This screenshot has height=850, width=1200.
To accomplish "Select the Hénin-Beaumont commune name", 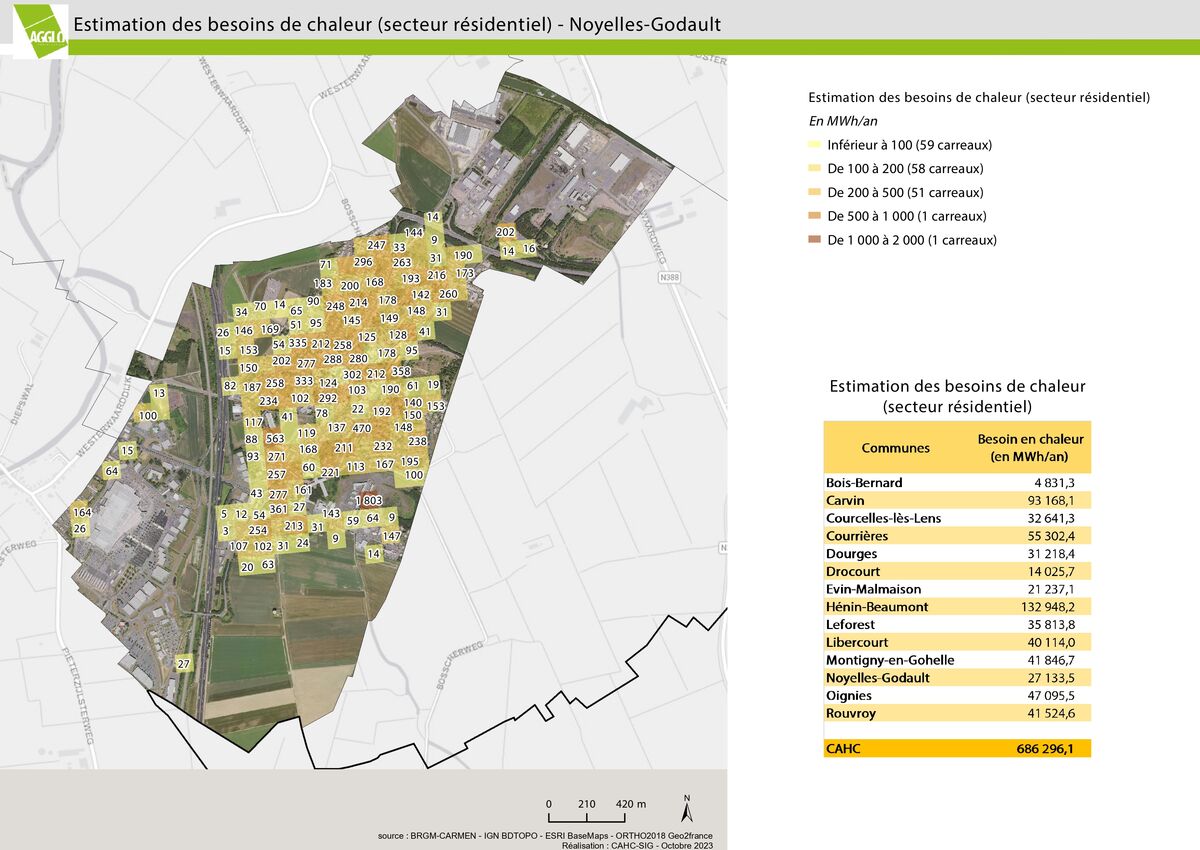I will 877,607.
